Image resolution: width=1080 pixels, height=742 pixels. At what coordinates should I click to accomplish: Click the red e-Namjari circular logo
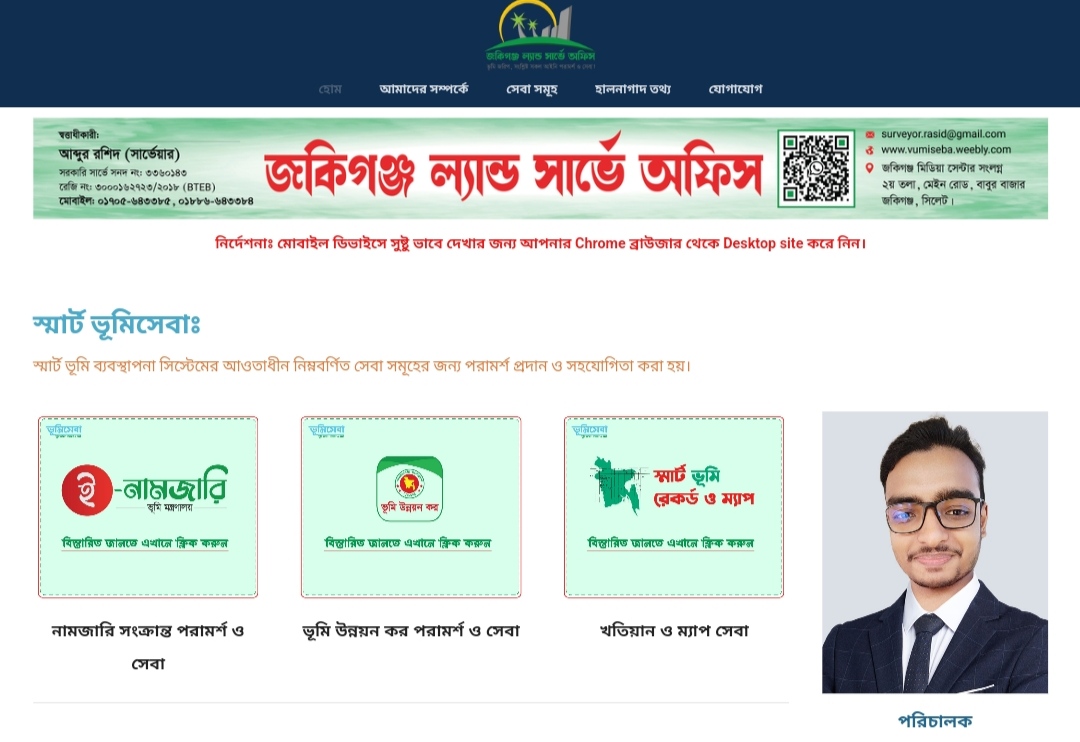coord(87,490)
